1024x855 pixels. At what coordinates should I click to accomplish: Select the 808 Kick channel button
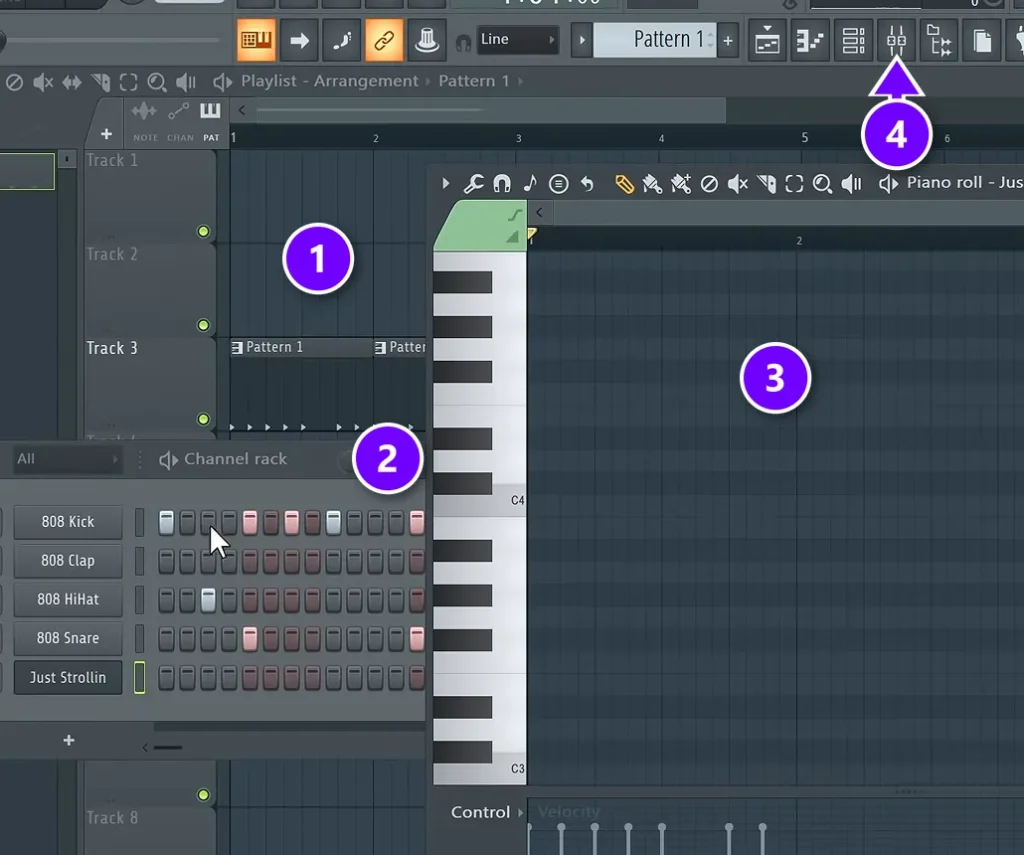point(68,522)
